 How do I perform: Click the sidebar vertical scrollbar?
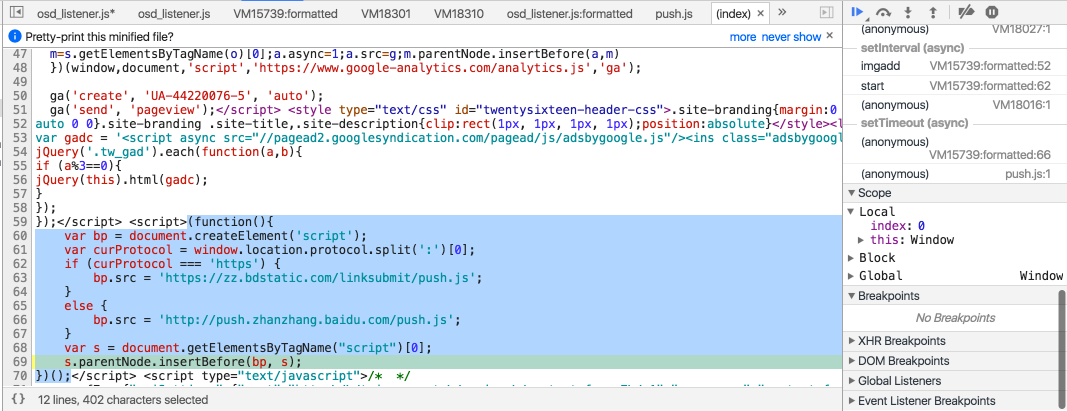pyautogui.click(x=1062, y=348)
